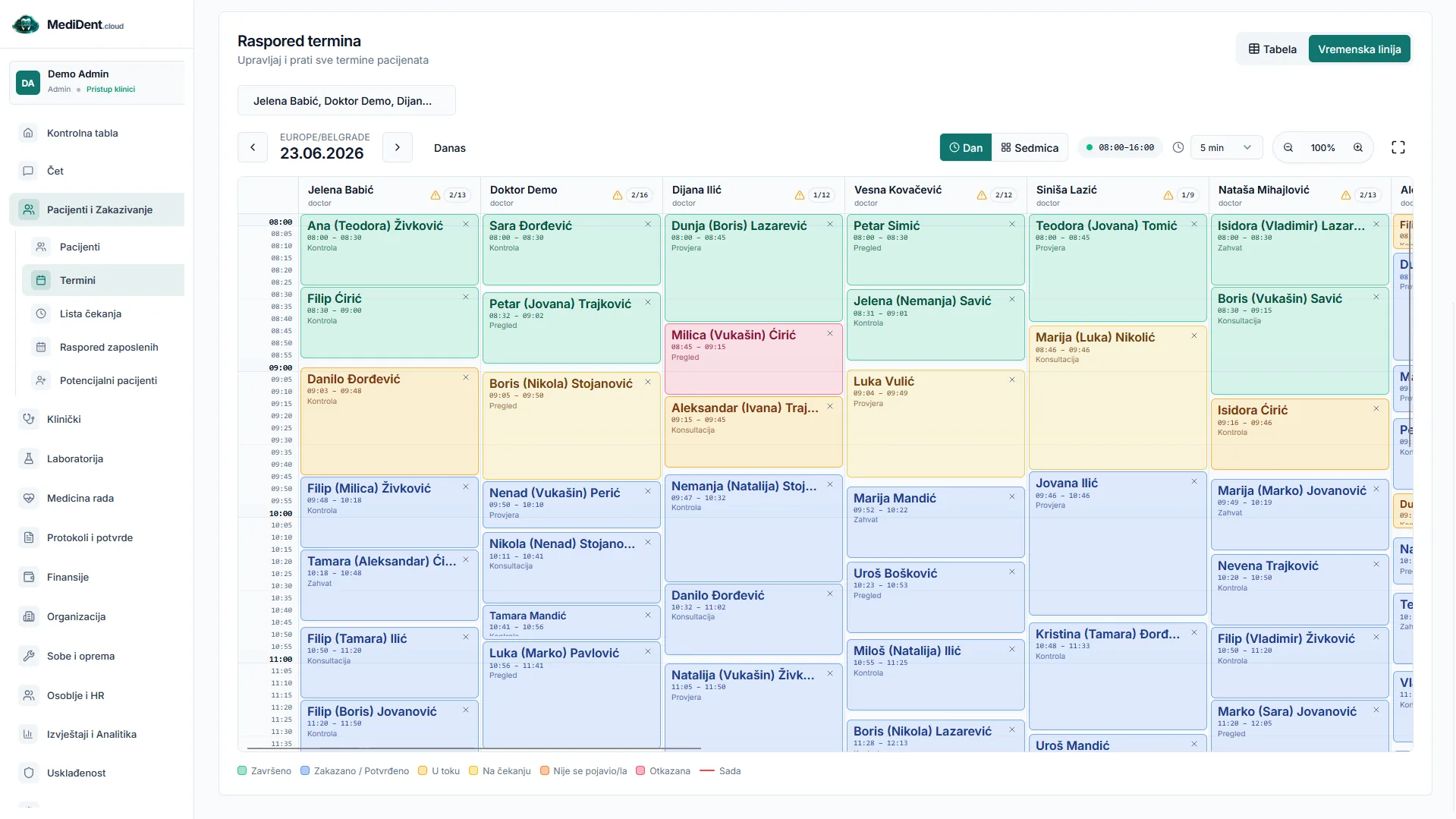Open Laboratorija flask icon
This screenshot has height=819, width=1456.
tap(29, 458)
